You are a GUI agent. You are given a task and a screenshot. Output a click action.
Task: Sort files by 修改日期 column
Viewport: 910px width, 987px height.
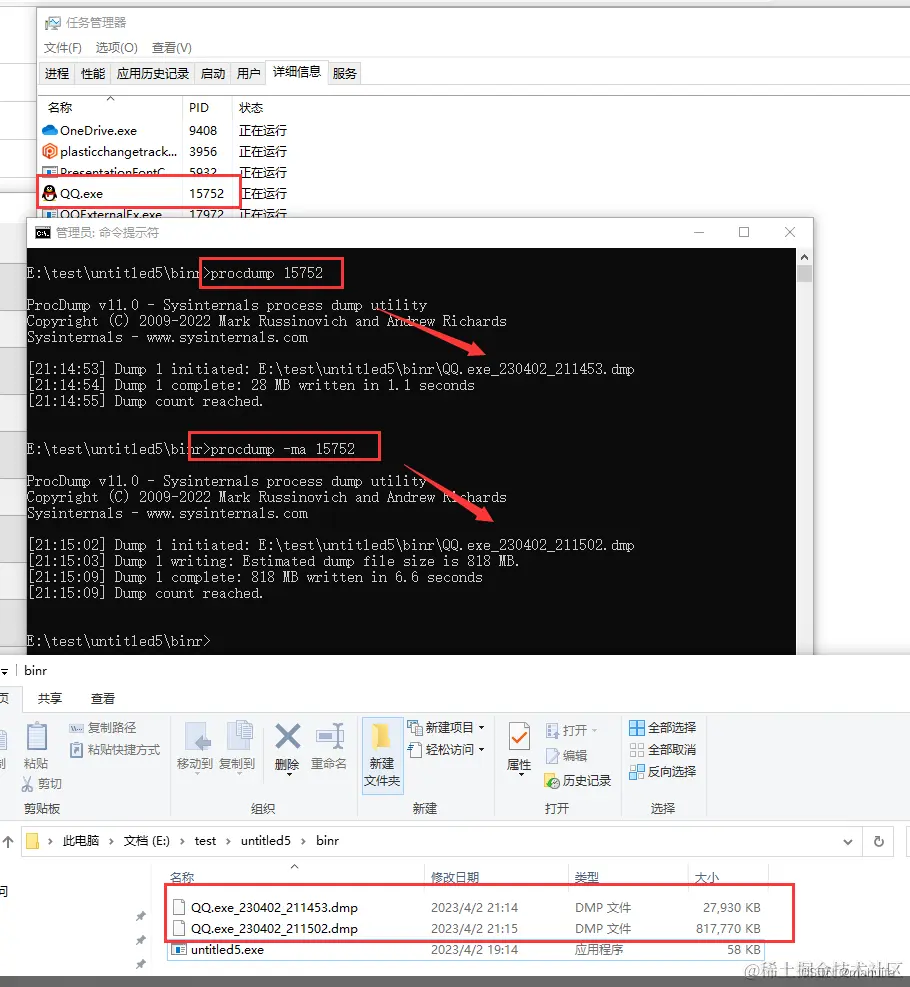[x=455, y=877]
